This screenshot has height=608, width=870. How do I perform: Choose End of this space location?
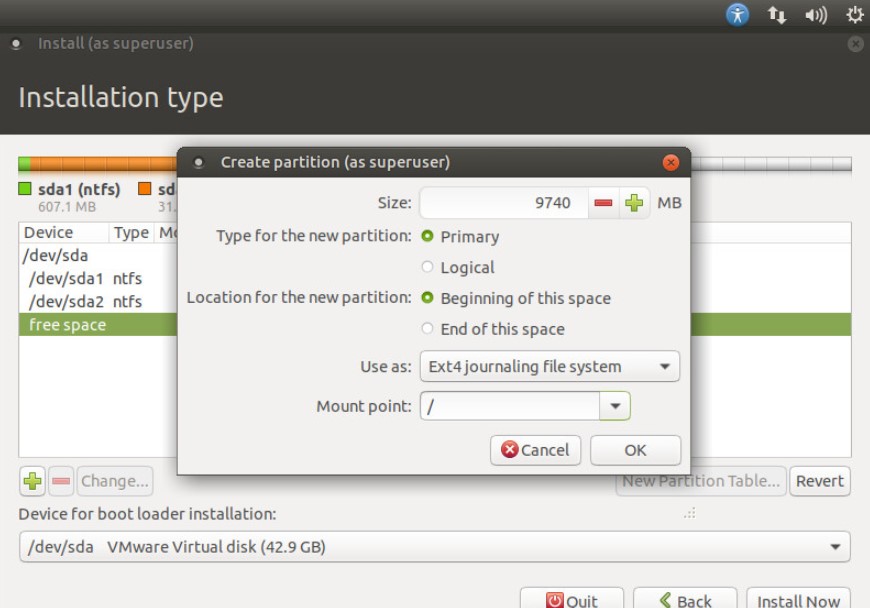pyautogui.click(x=428, y=329)
